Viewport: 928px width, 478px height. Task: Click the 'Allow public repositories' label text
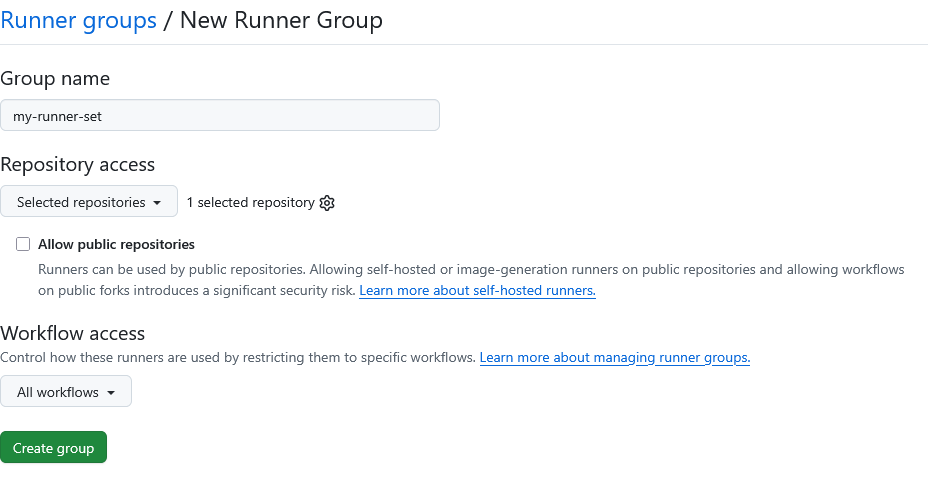(116, 244)
